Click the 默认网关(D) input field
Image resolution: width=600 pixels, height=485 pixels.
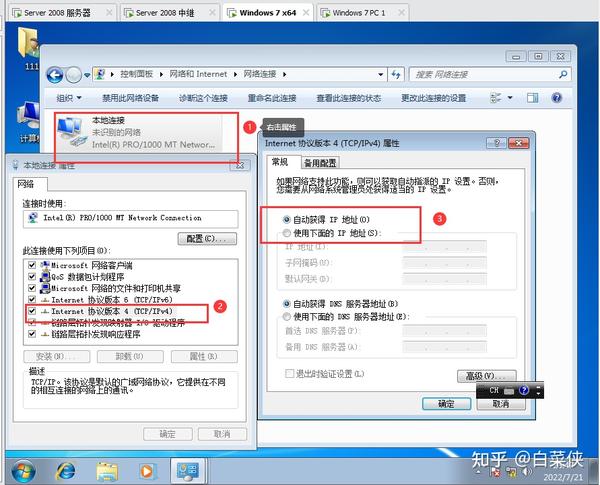(x=444, y=279)
